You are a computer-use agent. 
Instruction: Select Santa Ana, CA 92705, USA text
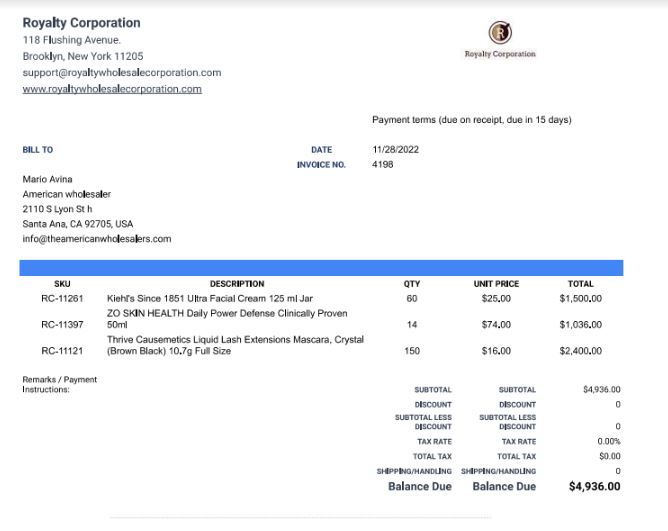(x=78, y=224)
